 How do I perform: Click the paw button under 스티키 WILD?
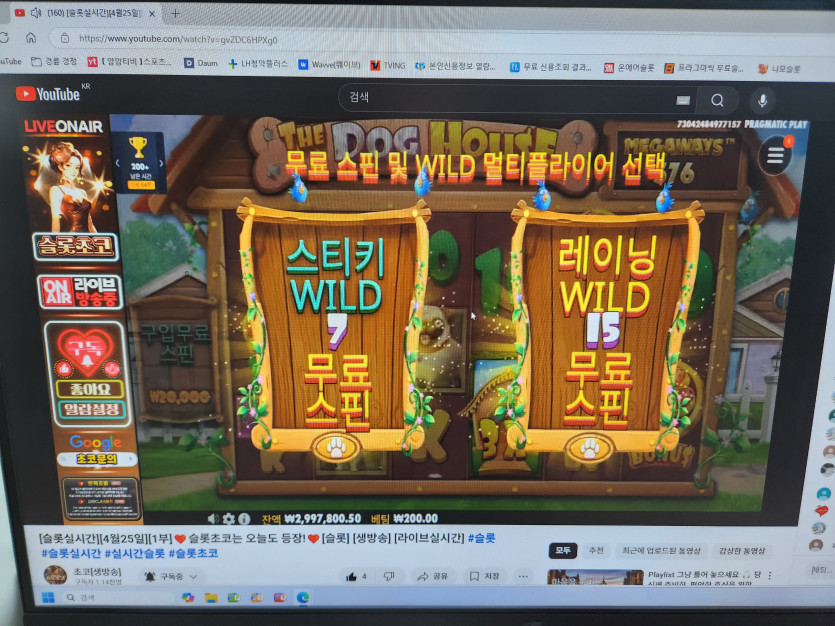[335, 448]
